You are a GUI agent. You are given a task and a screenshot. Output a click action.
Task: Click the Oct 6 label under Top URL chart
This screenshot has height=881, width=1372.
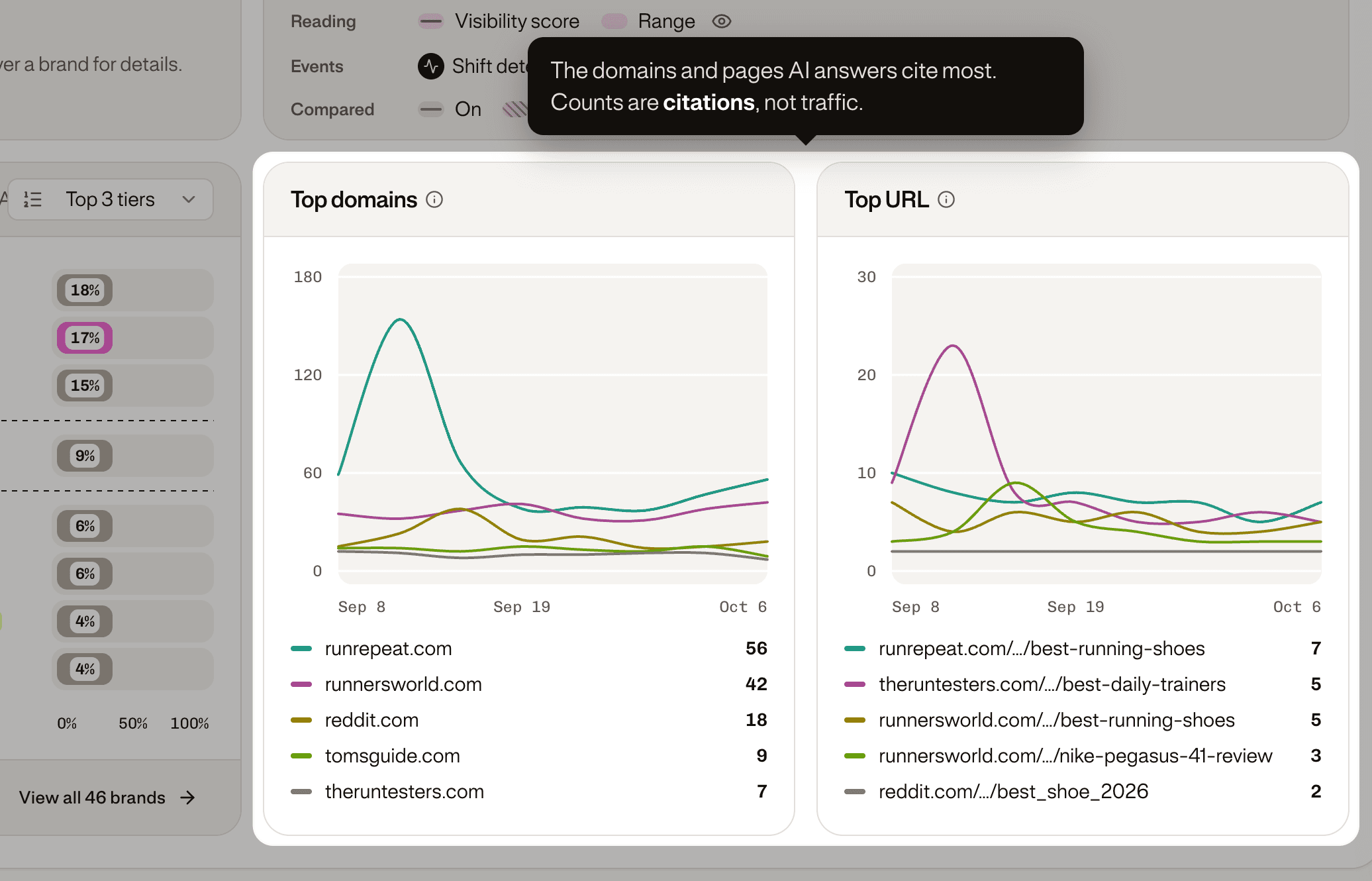point(1297,607)
